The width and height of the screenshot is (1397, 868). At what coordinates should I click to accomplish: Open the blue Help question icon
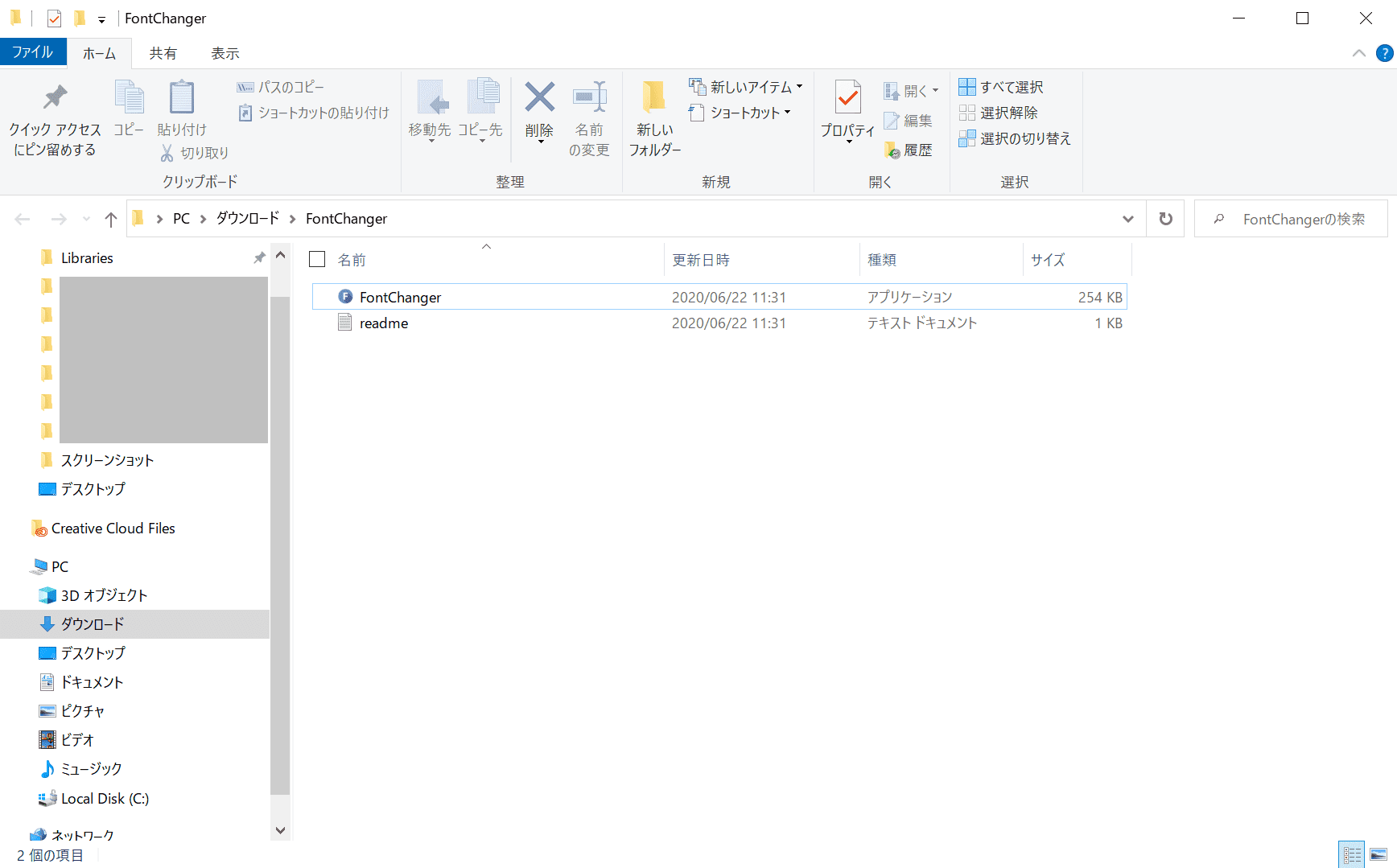tap(1385, 53)
